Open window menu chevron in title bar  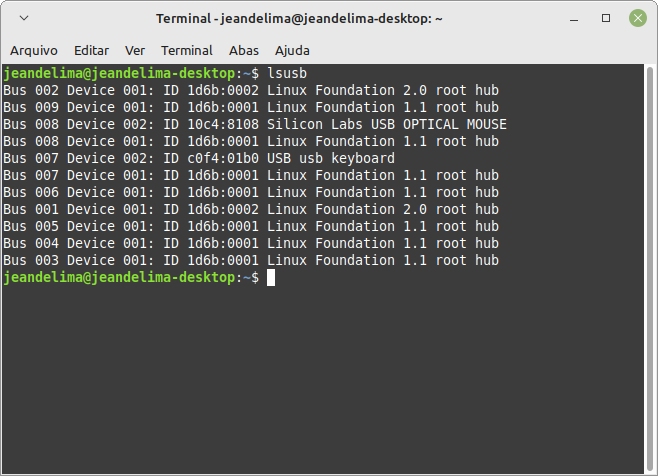click(24, 18)
